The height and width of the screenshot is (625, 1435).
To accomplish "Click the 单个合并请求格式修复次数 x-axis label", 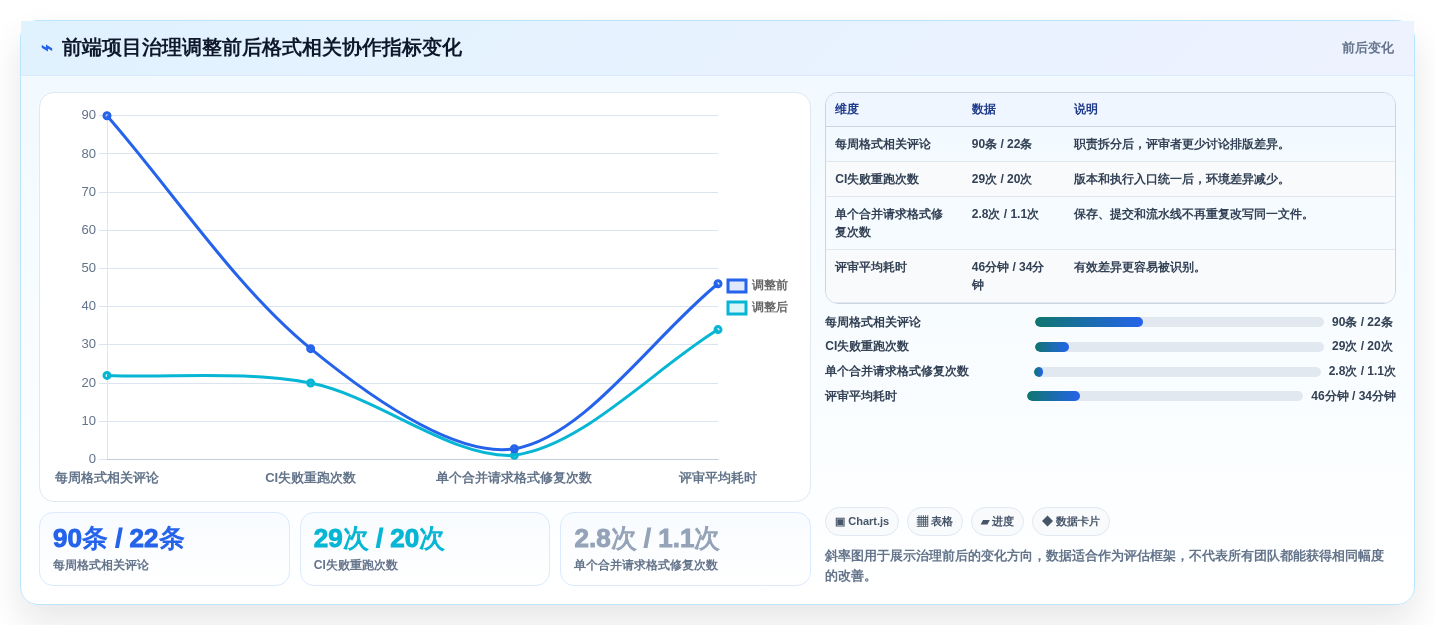I will 514,478.
